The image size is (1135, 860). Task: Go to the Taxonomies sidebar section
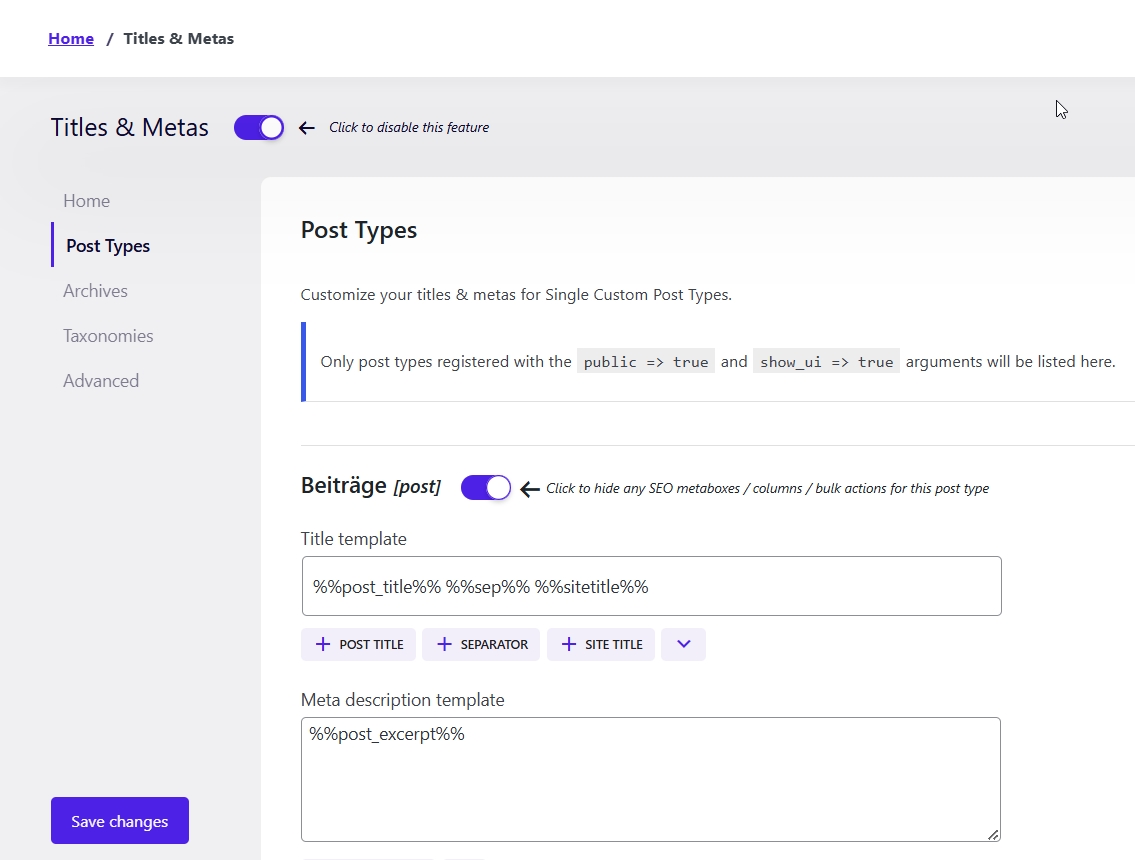click(x=108, y=336)
